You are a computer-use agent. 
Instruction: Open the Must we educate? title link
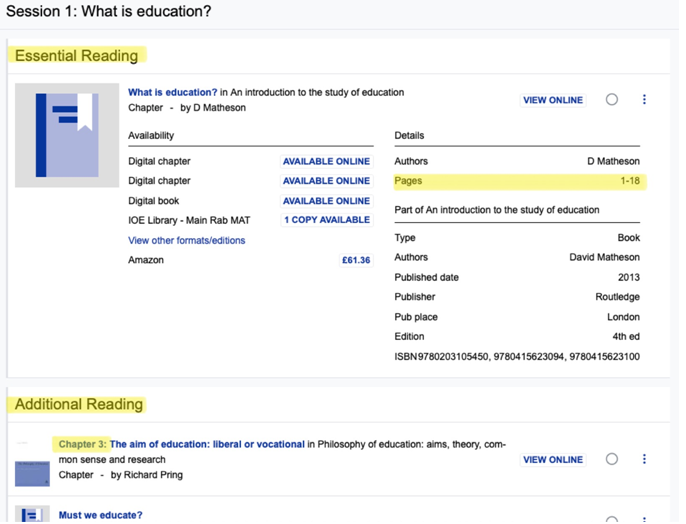100,515
